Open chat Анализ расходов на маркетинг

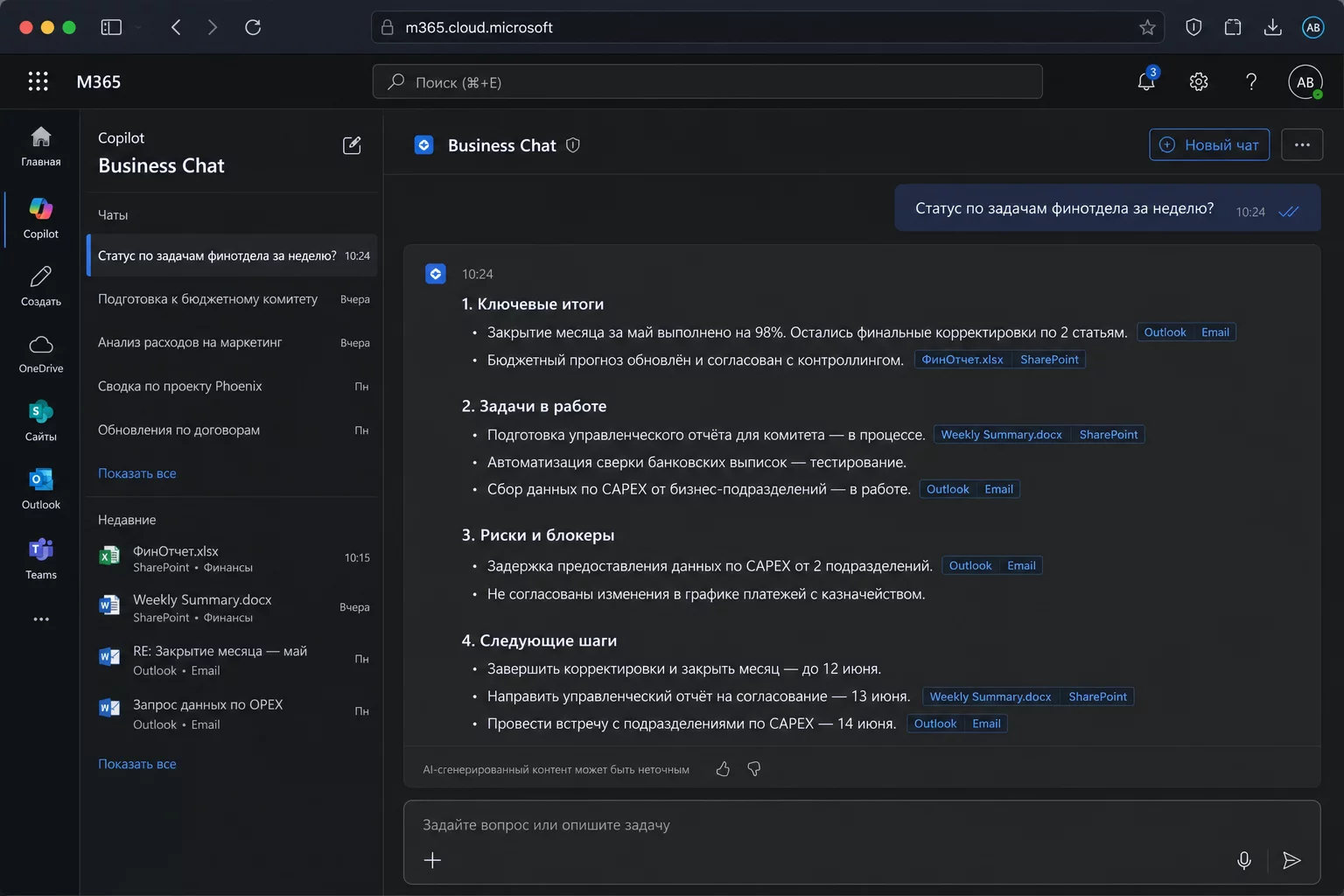(x=233, y=343)
